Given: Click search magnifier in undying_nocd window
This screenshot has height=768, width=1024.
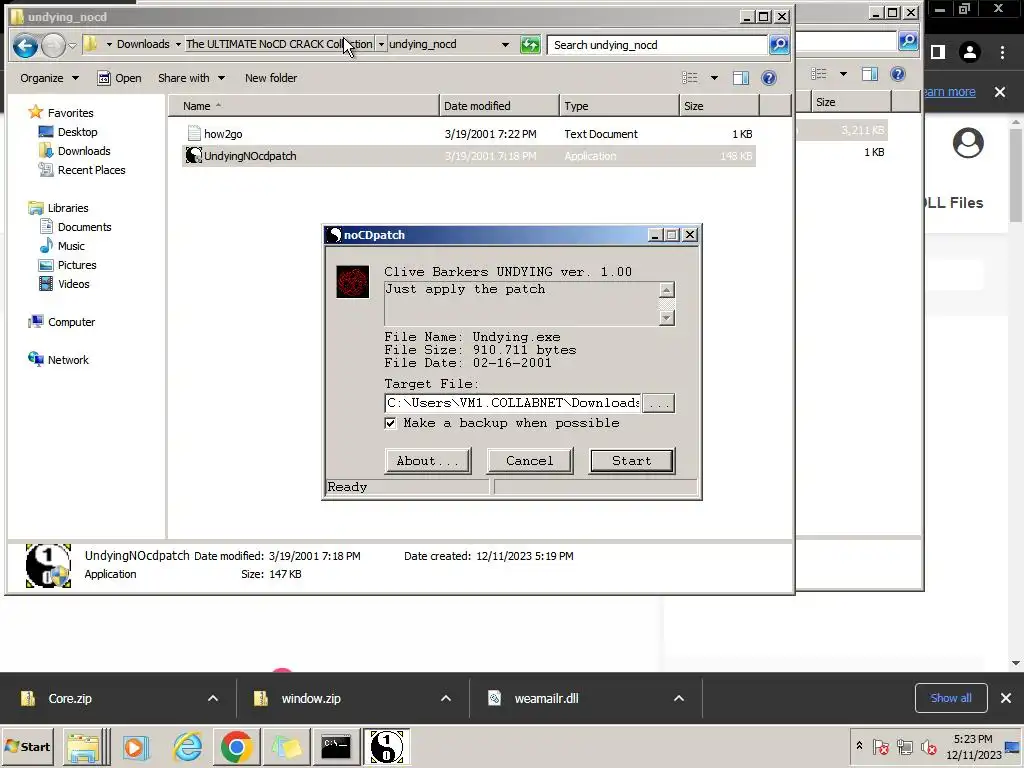Looking at the screenshot, I should [x=778, y=44].
